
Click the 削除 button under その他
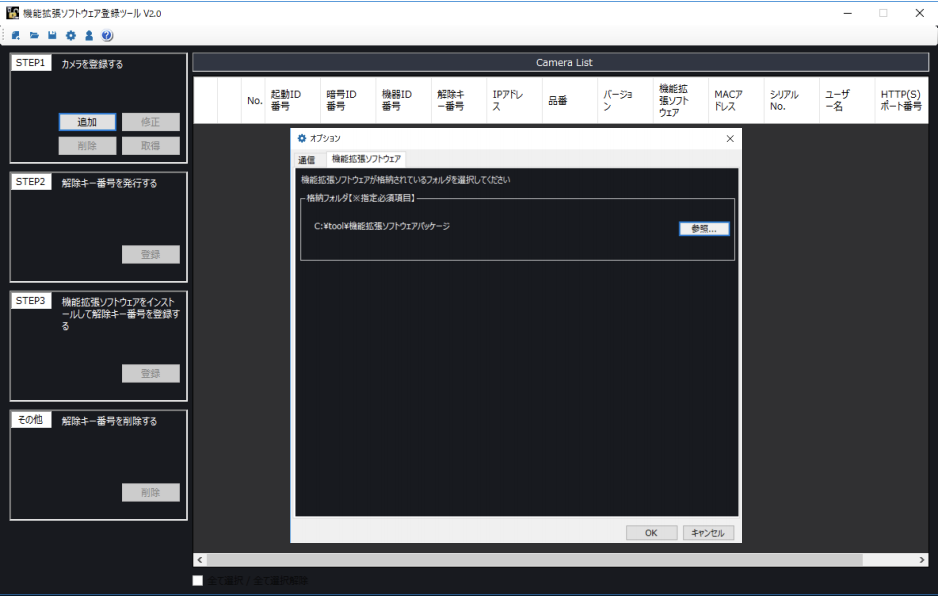click(150, 492)
